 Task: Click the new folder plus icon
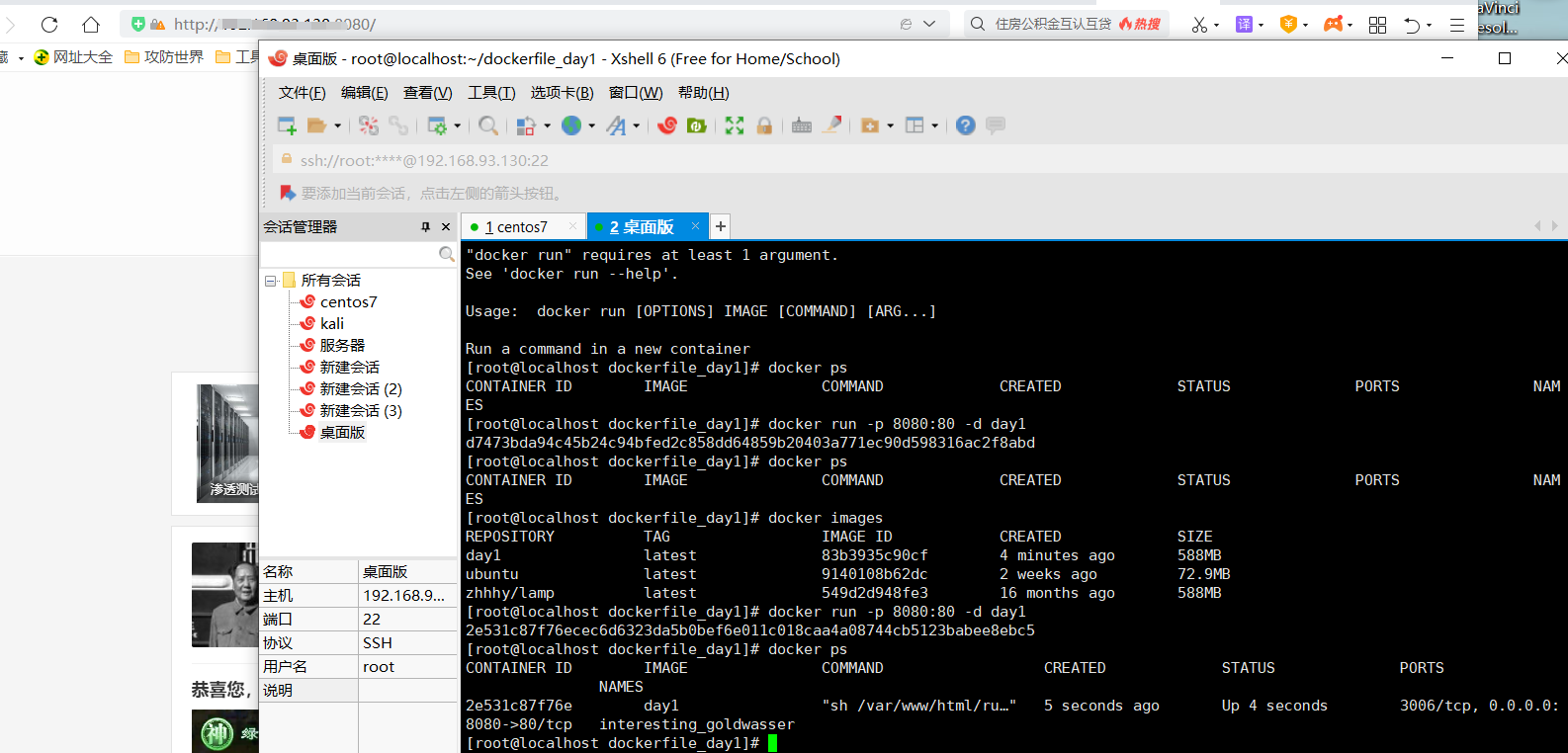click(870, 125)
